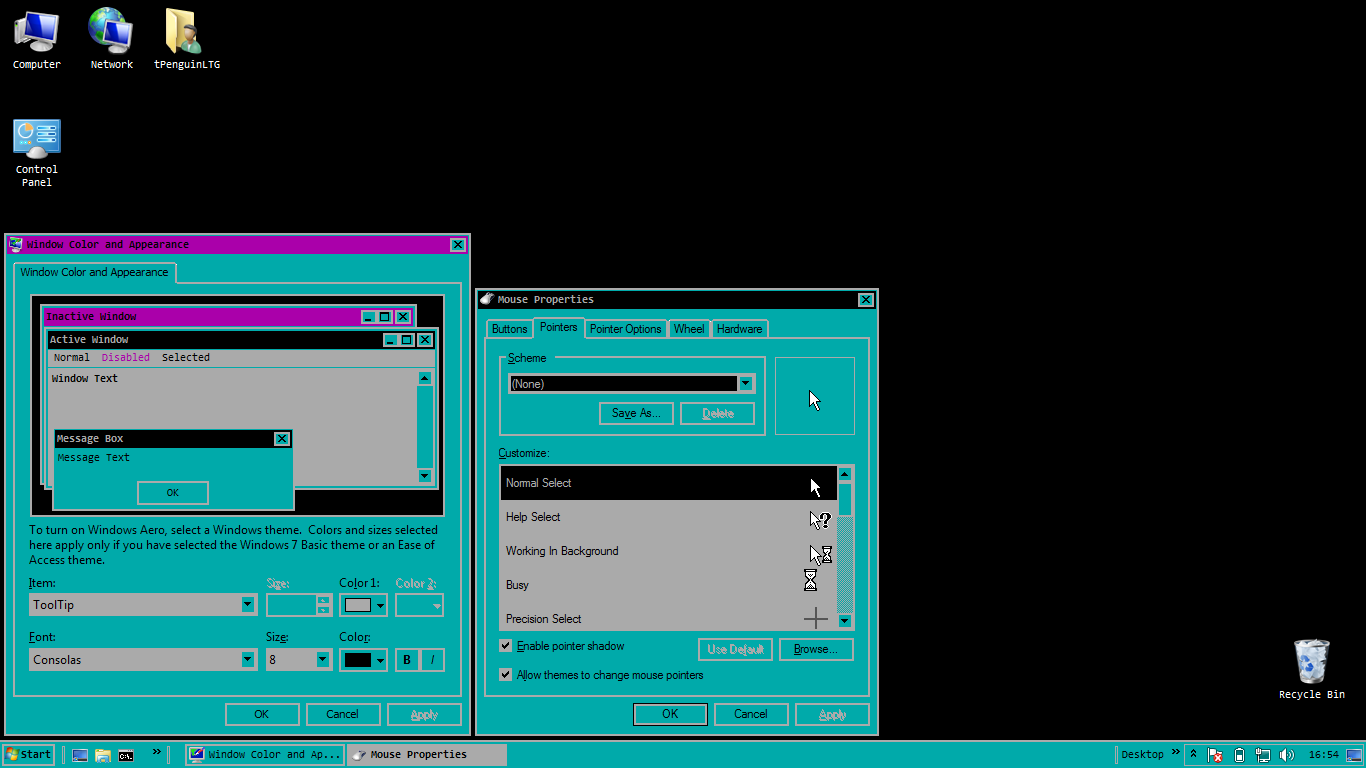Click the Delete scheme button
This screenshot has width=1366, height=768.
[x=718, y=413]
